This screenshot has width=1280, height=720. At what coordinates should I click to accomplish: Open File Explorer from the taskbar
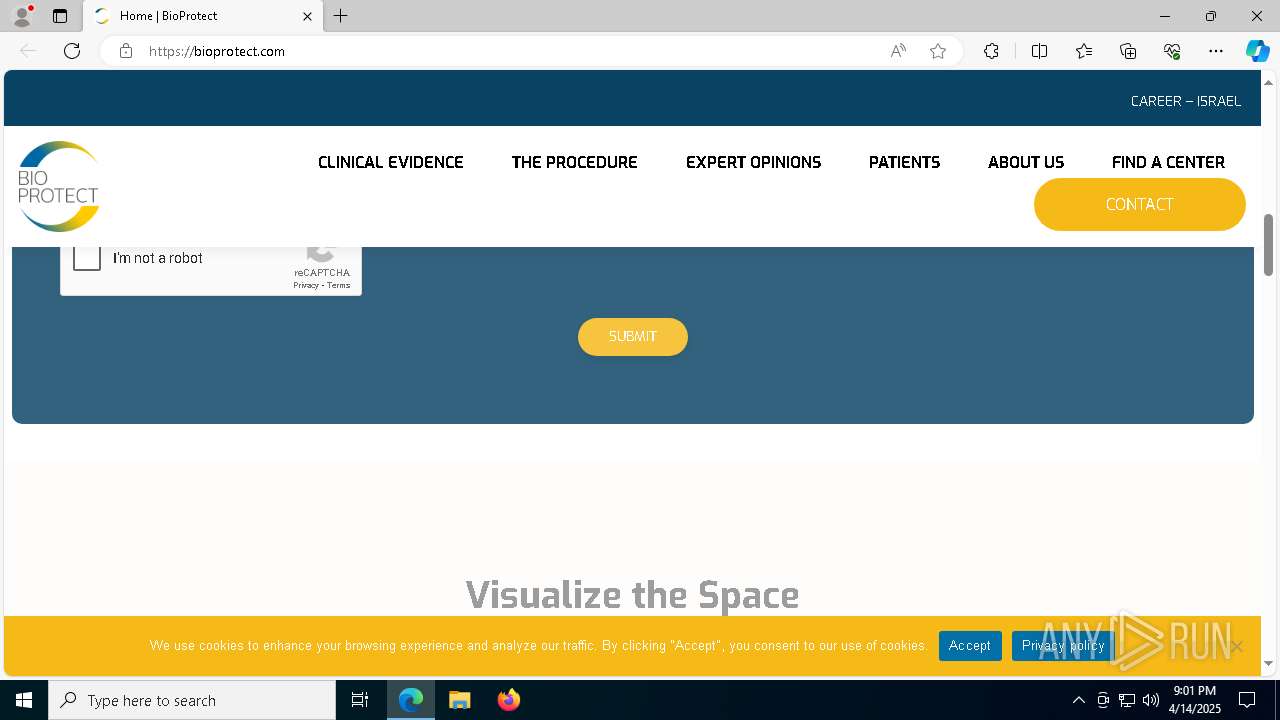(x=460, y=700)
